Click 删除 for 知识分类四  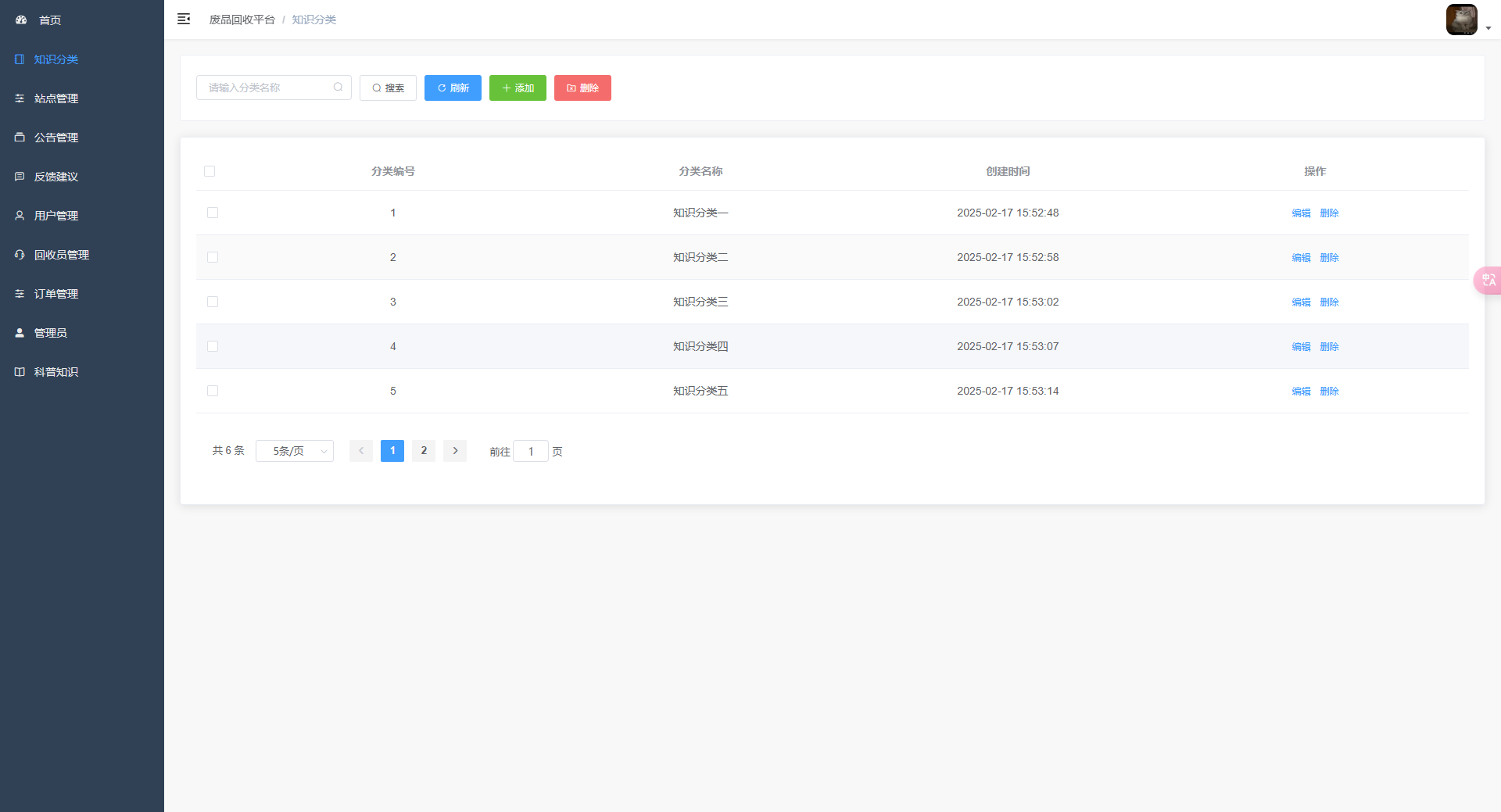(1329, 346)
